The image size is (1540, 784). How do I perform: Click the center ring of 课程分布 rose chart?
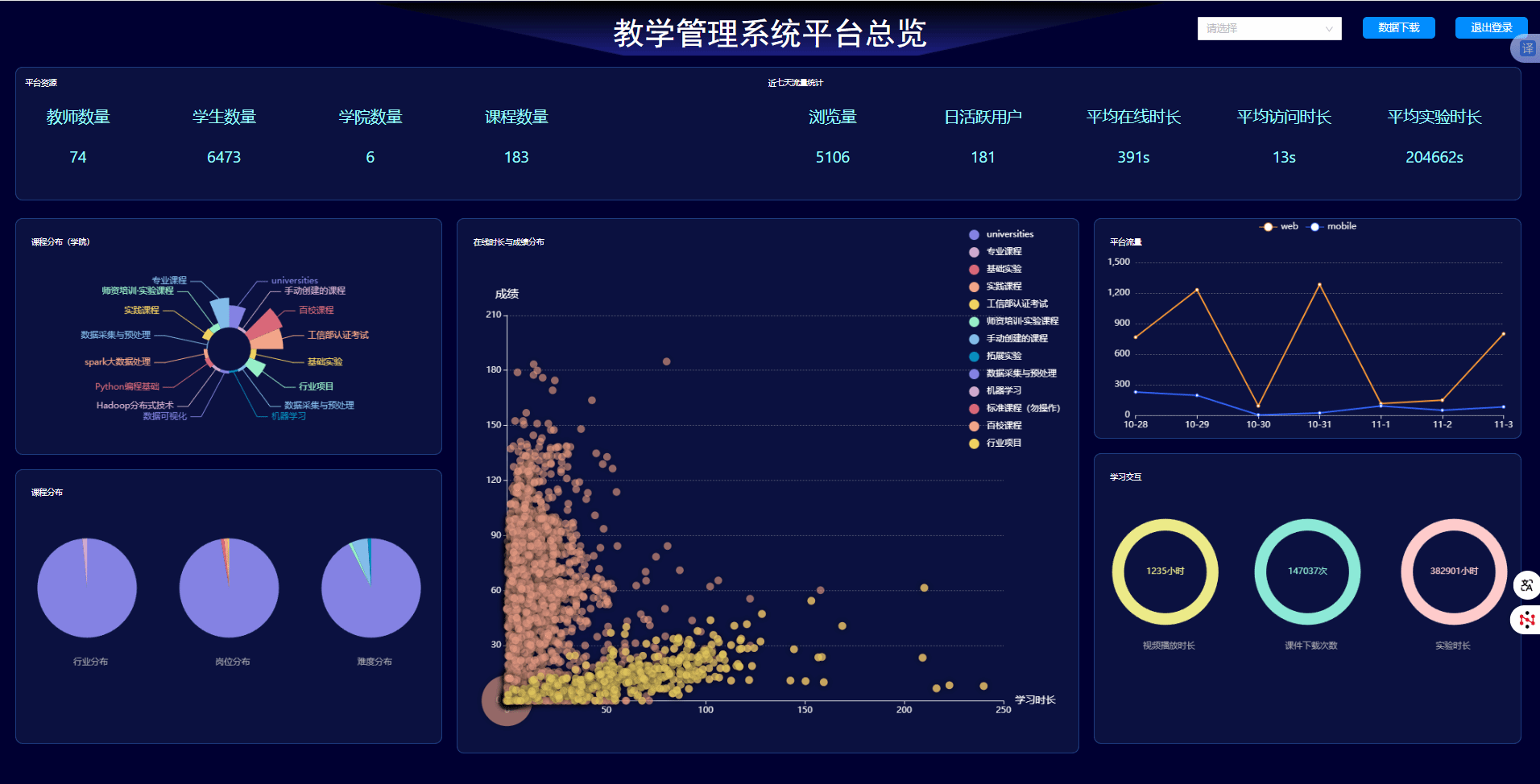pos(229,350)
